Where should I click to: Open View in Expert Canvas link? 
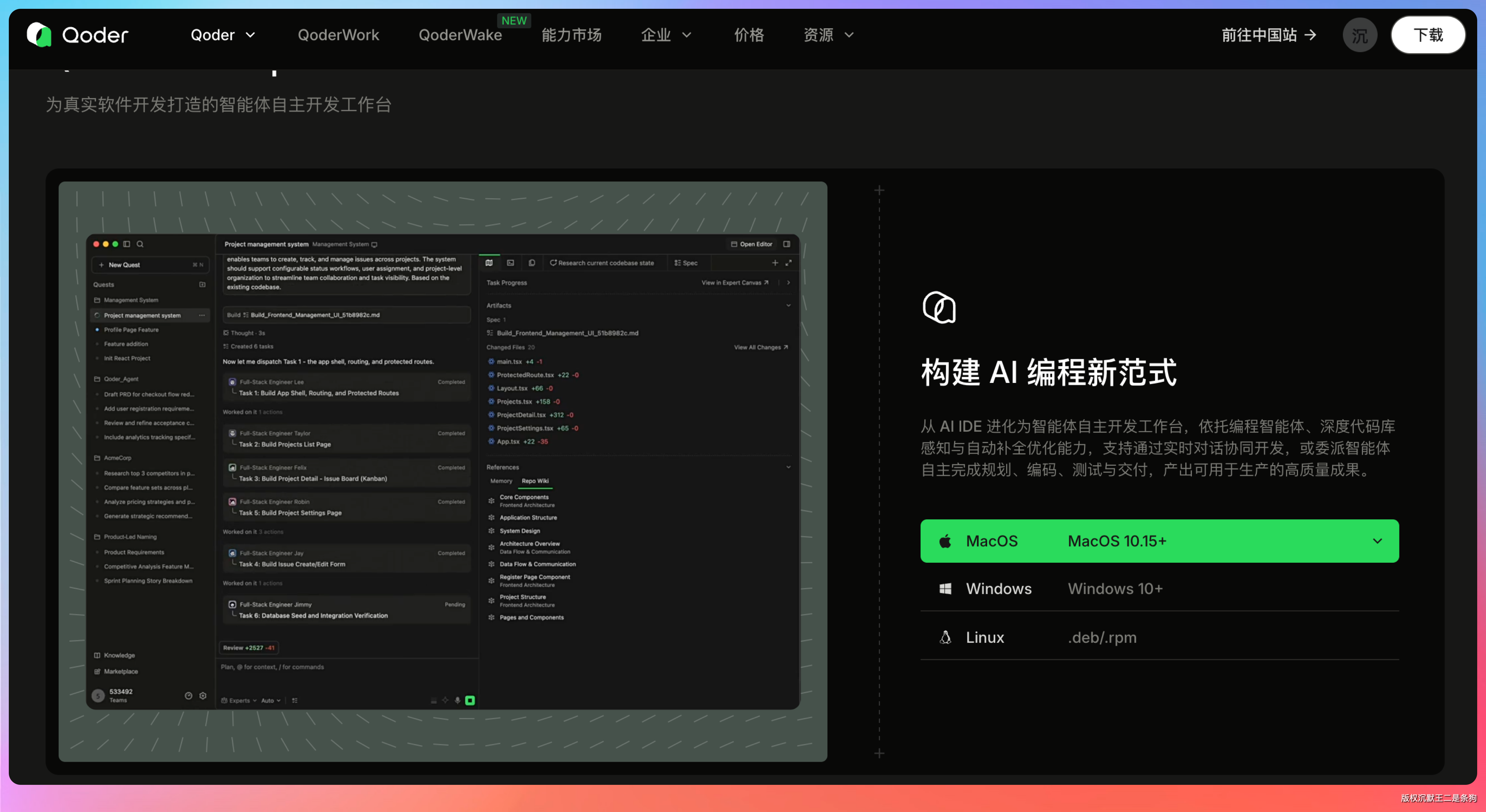pyautogui.click(x=735, y=283)
